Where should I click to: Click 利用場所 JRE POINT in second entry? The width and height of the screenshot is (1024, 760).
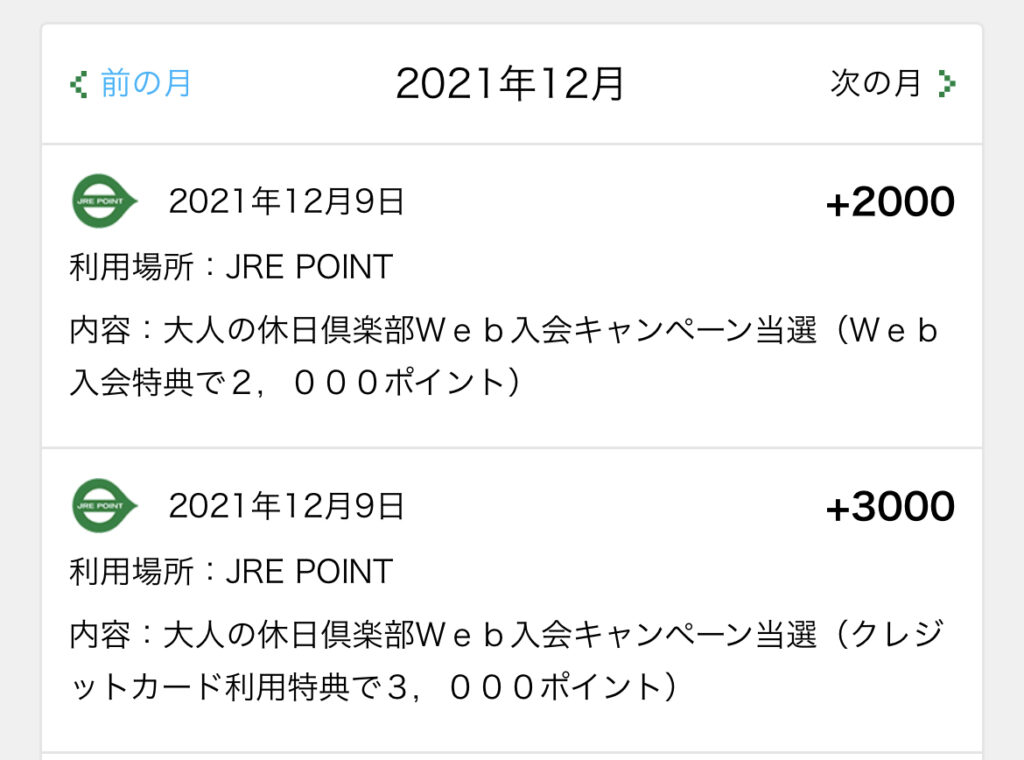(x=231, y=572)
